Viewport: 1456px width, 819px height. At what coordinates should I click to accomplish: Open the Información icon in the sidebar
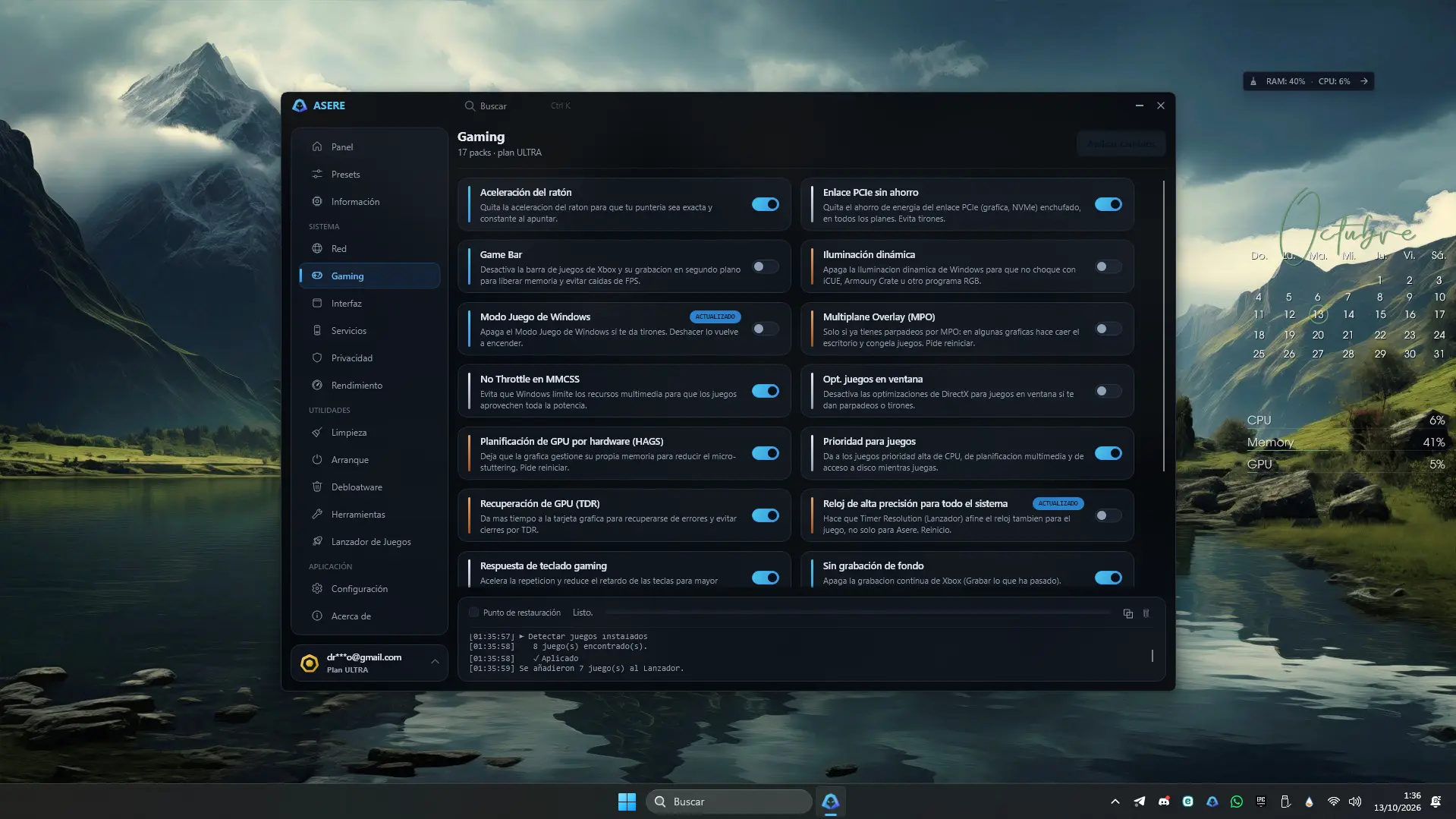pyautogui.click(x=317, y=201)
